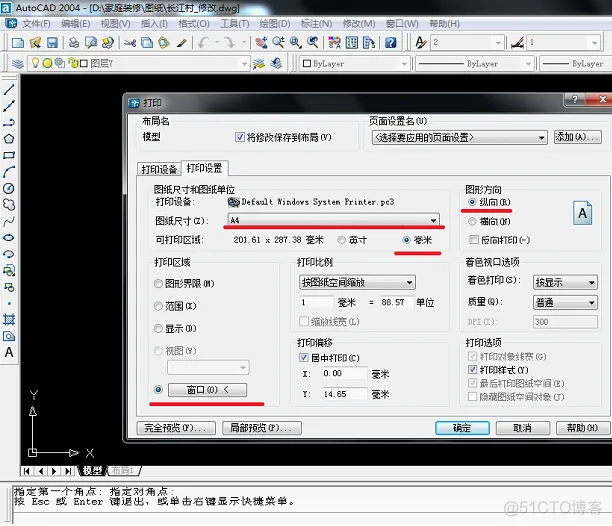Click the Plot printer icon in toolbar
Image resolution: width=612 pixels, height=526 pixels.
pyautogui.click(x=74, y=43)
